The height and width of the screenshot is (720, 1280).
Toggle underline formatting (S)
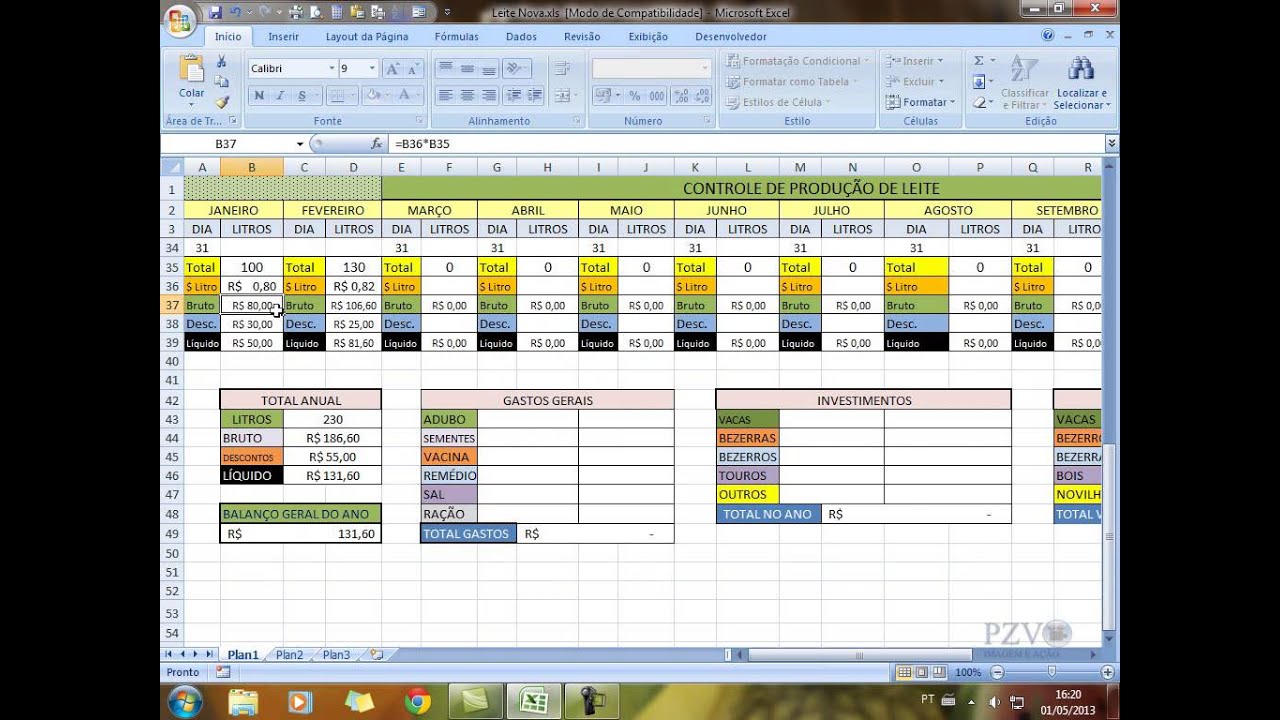pos(302,96)
